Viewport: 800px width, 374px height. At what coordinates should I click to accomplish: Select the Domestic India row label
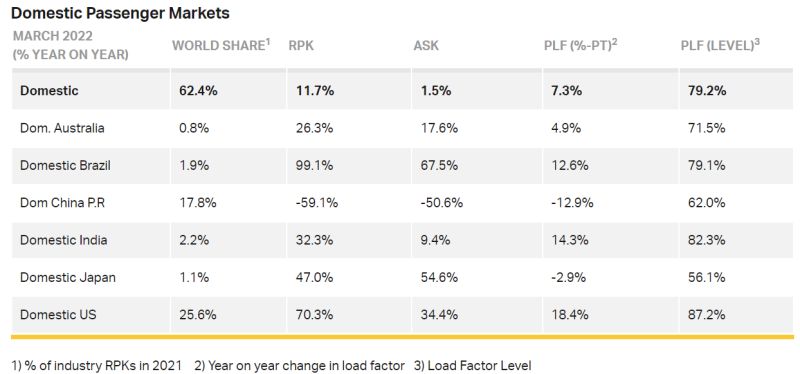click(x=64, y=240)
